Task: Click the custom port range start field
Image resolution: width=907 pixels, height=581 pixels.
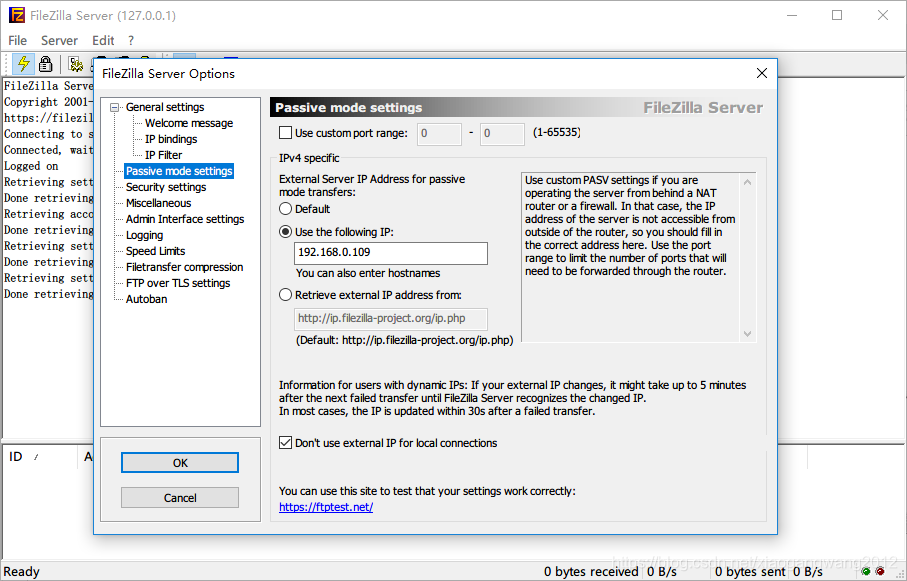Action: point(439,134)
